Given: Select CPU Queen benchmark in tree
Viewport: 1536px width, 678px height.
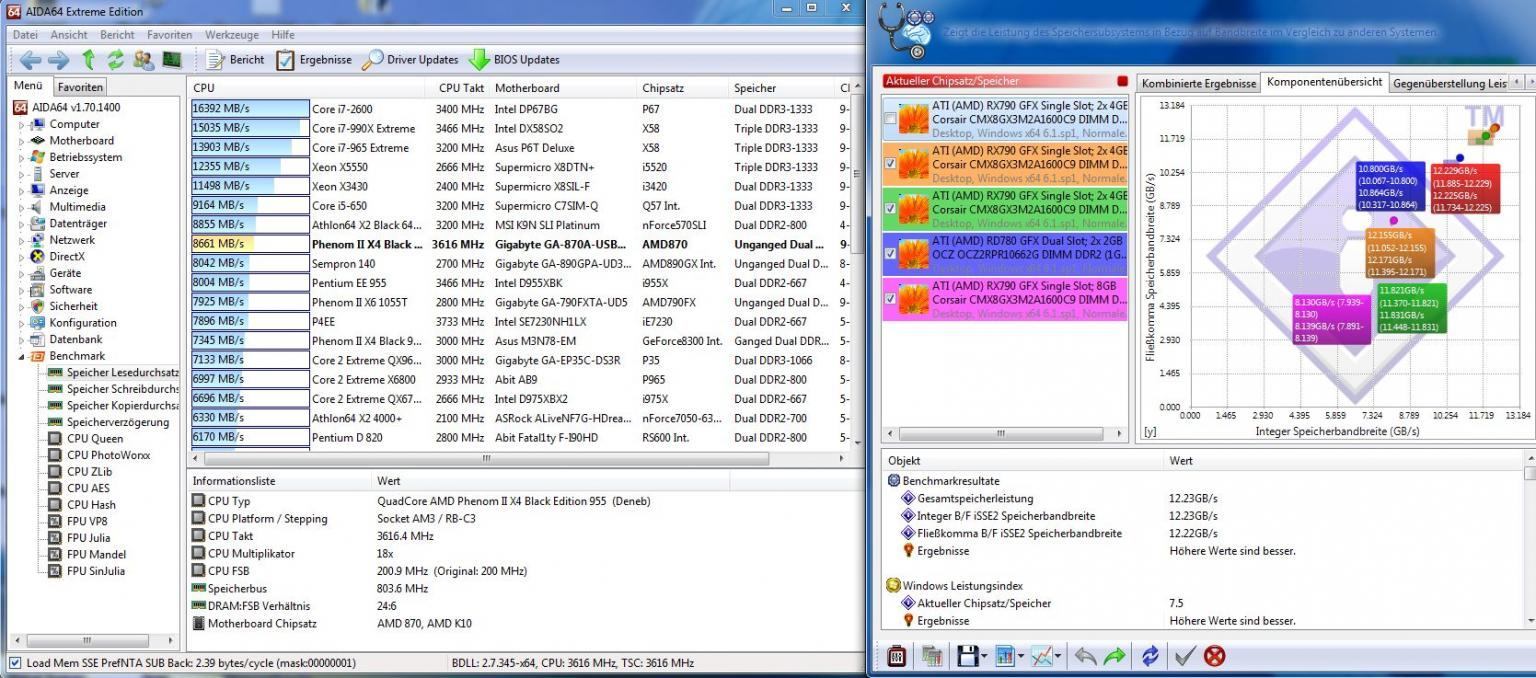Looking at the screenshot, I should (x=94, y=438).
